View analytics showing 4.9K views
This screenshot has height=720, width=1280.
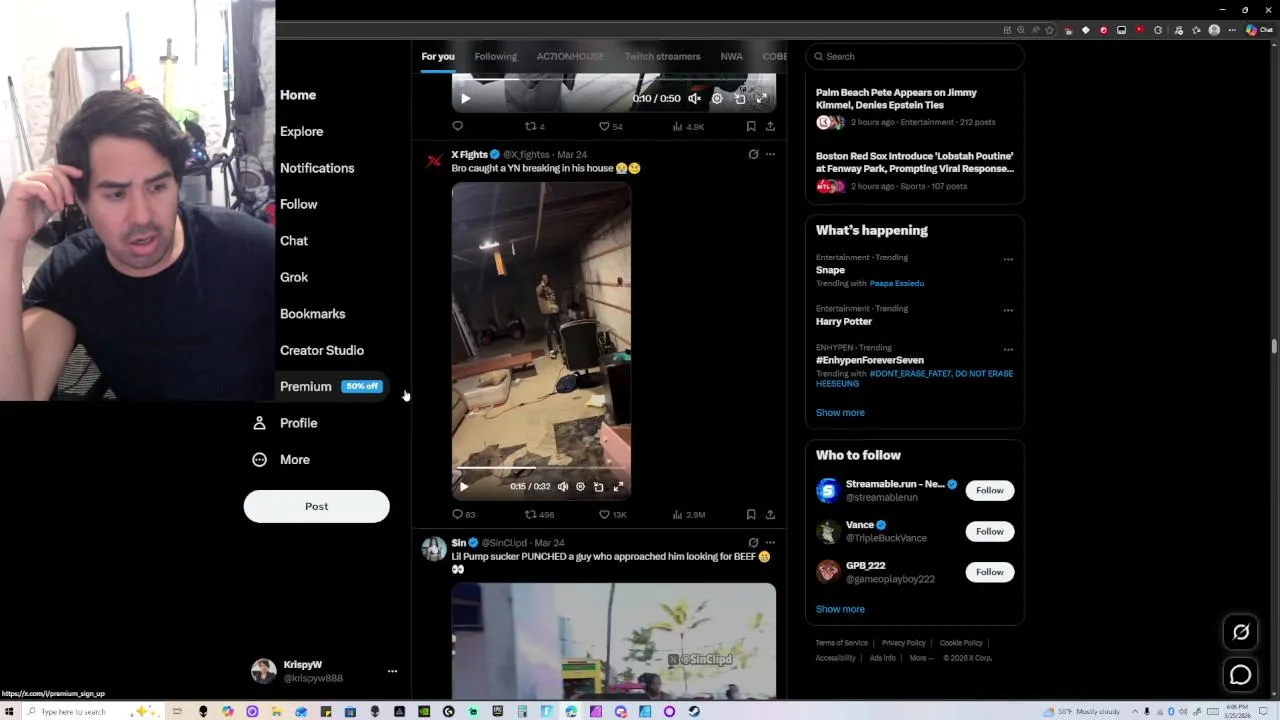click(x=688, y=126)
